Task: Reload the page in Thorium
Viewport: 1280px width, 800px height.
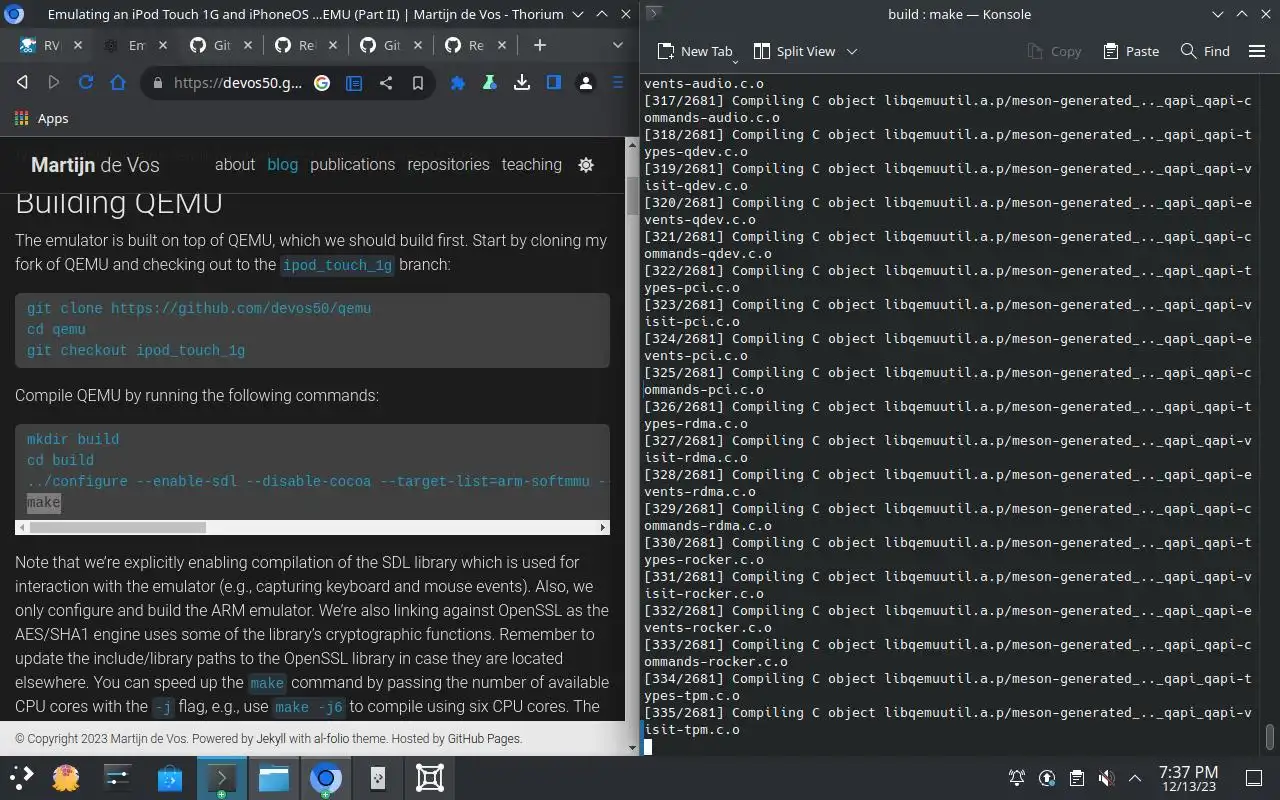Action: pos(86,83)
